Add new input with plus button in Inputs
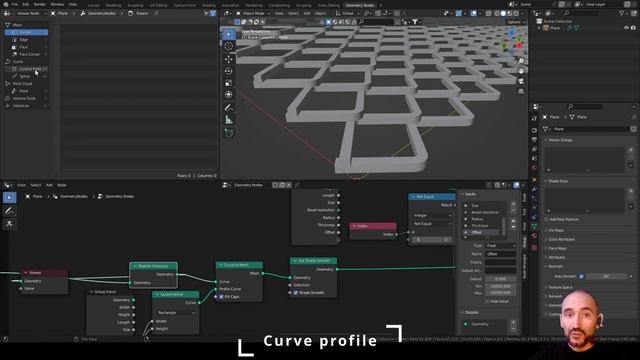 tap(513, 204)
